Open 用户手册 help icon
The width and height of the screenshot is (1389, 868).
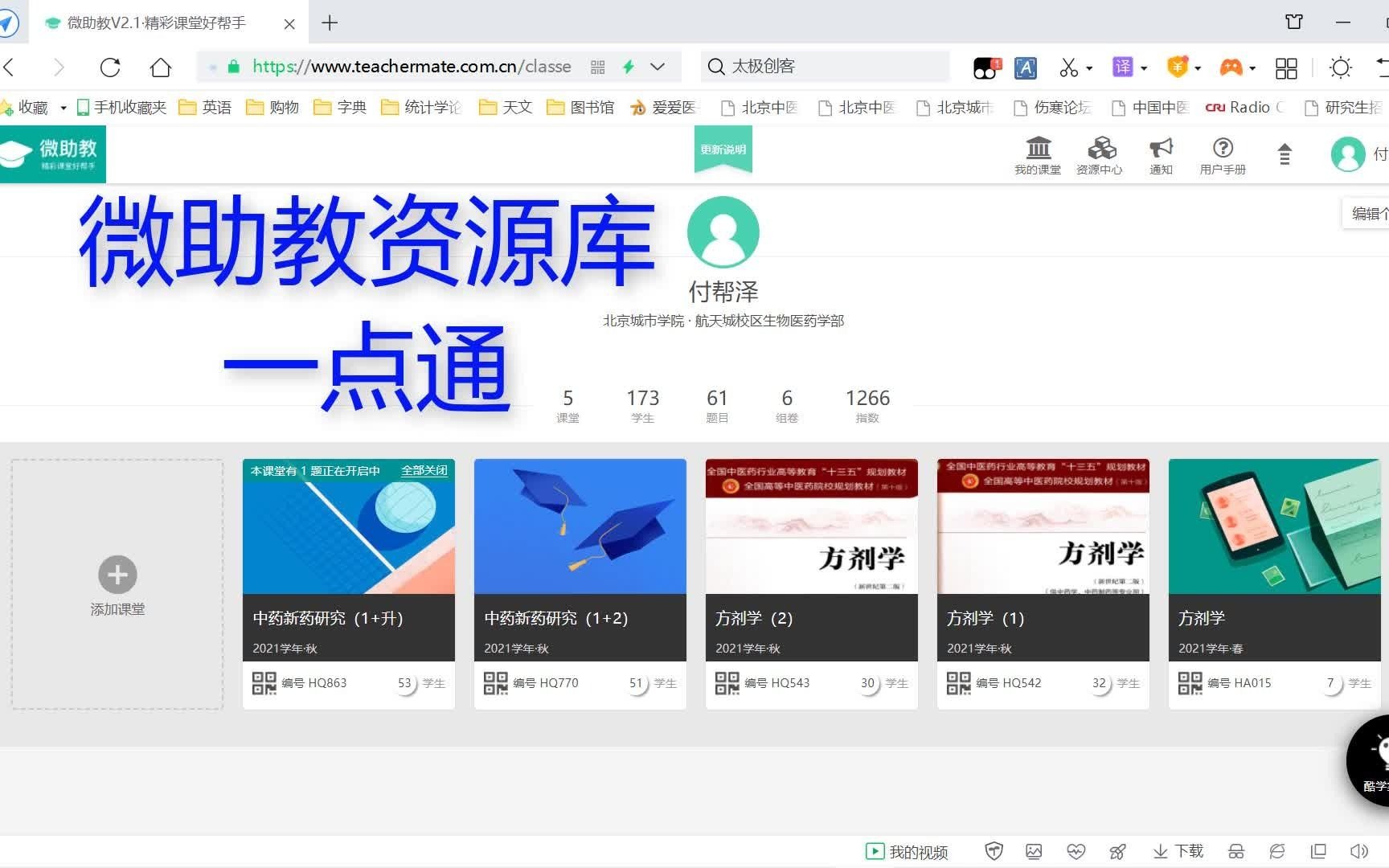[x=1223, y=155]
